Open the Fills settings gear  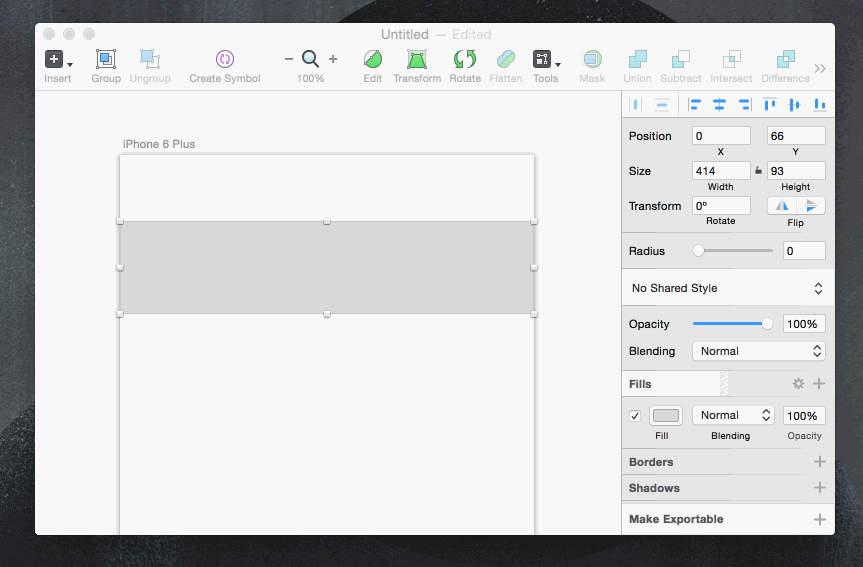[798, 384]
